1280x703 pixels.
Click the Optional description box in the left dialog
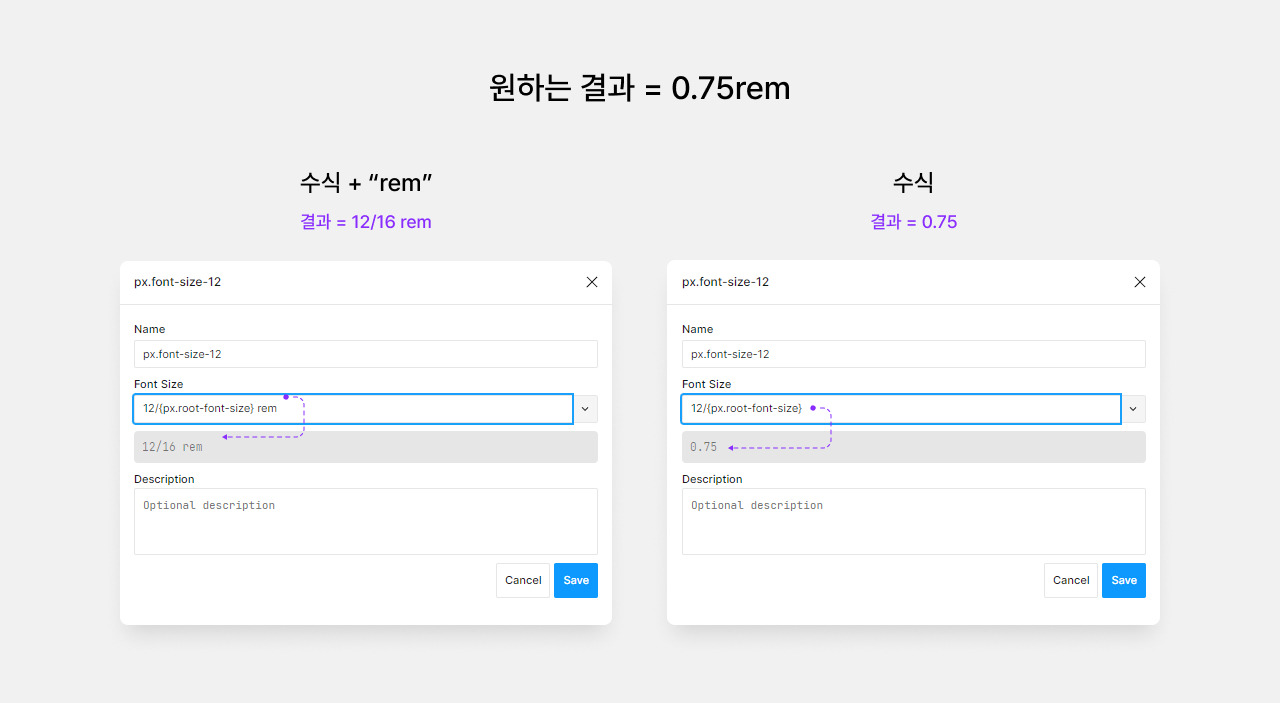click(365, 521)
